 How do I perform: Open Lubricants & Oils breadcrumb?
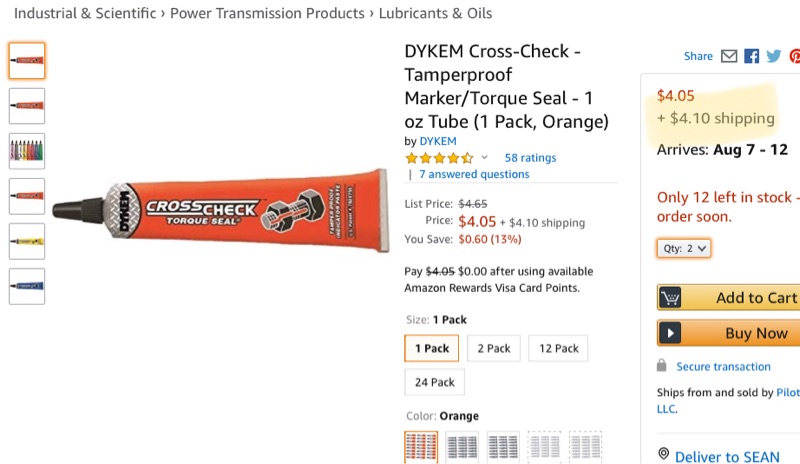pos(435,13)
